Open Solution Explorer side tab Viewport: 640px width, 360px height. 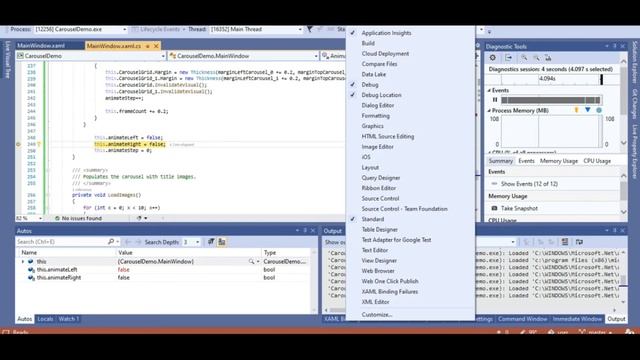pos(634,62)
